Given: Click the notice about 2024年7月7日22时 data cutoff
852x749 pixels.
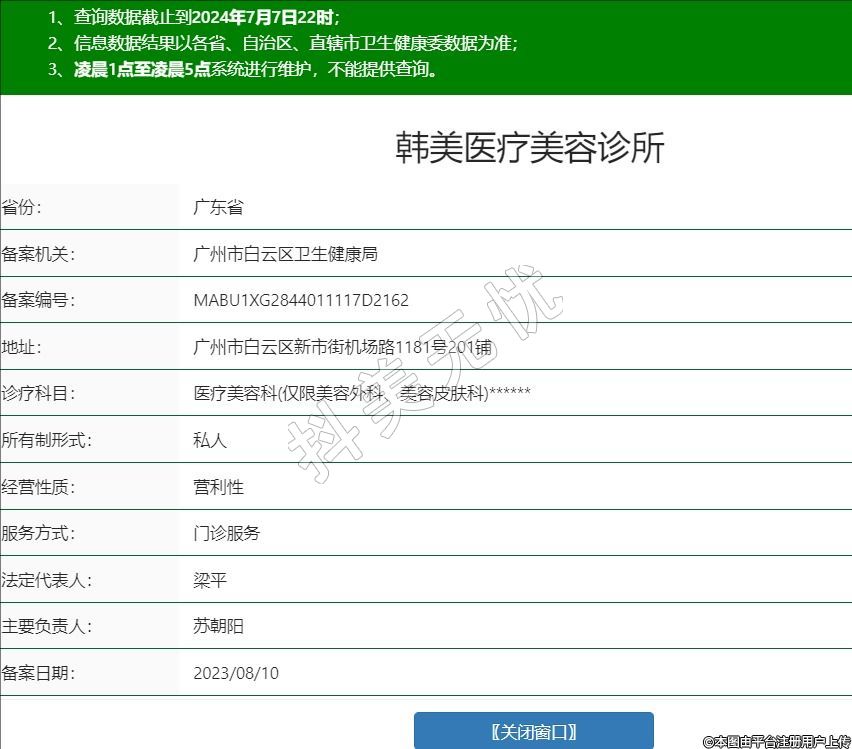Looking at the screenshot, I should pyautogui.click(x=194, y=17).
